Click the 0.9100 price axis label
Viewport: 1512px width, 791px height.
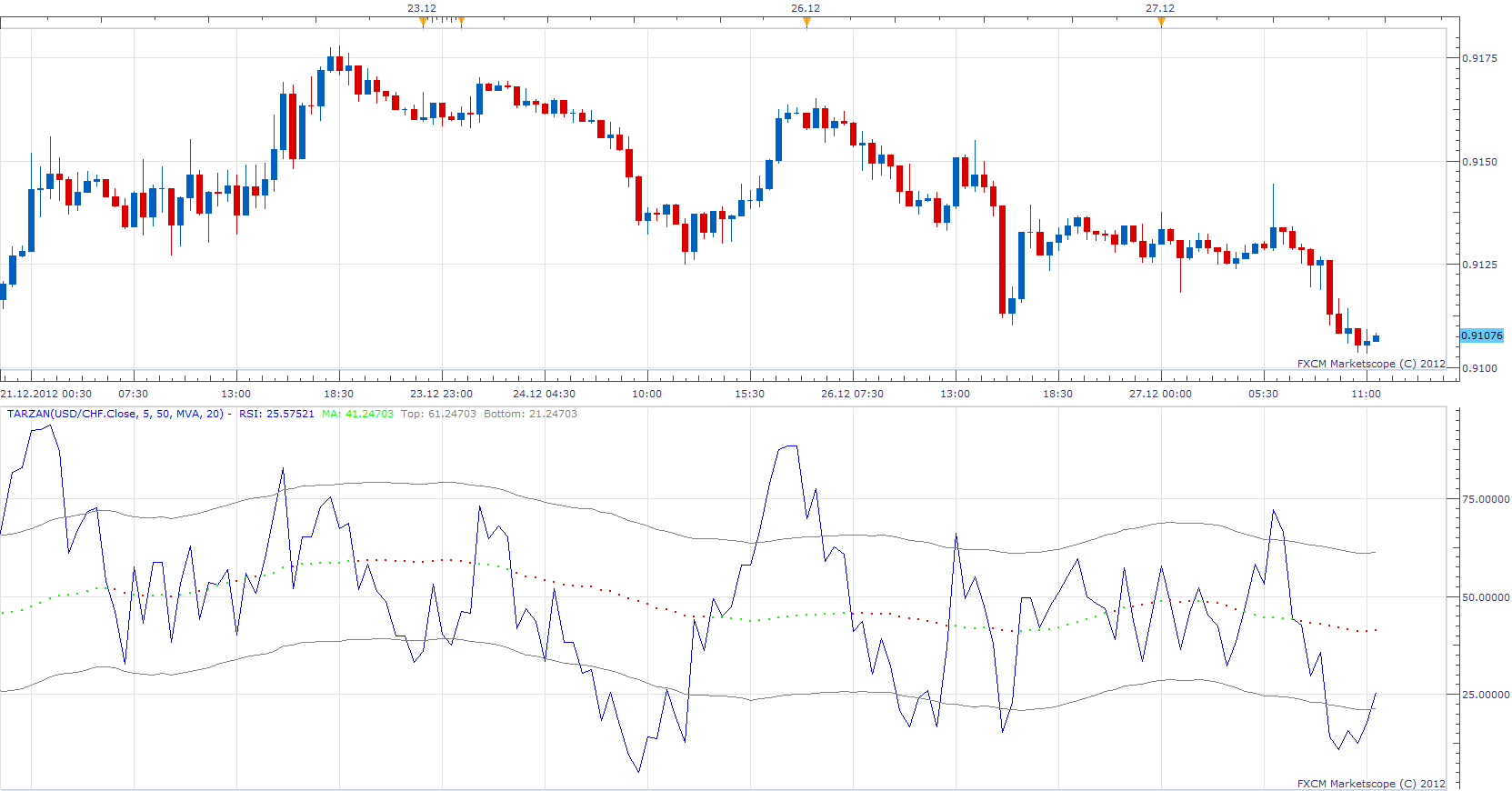[x=1479, y=368]
